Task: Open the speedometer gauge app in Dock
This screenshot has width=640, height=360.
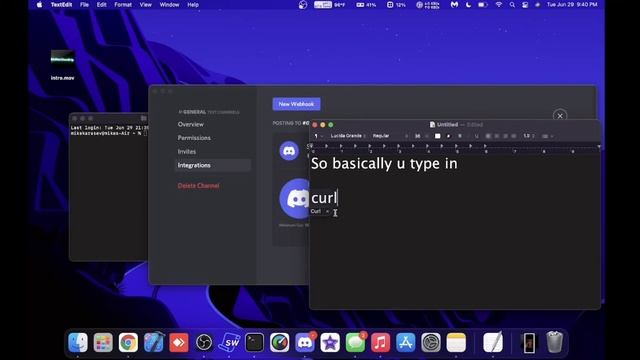Action: (280, 342)
